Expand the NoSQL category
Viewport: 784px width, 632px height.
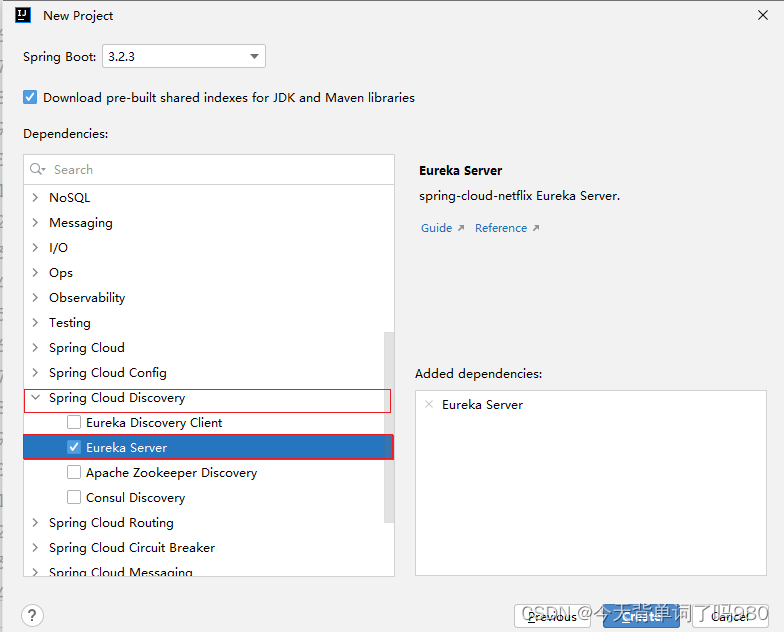click(35, 198)
